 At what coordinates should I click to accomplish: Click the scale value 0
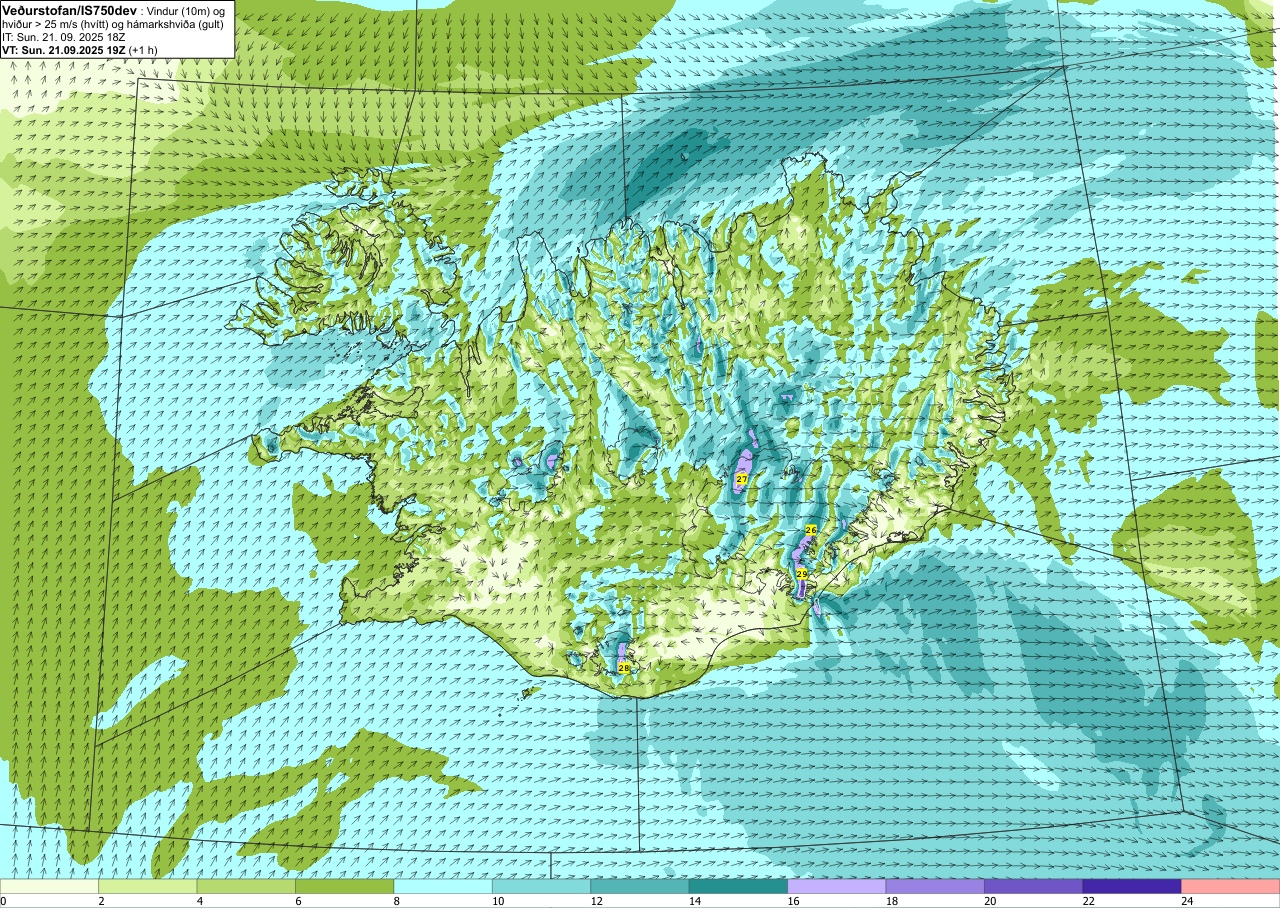click(3, 901)
